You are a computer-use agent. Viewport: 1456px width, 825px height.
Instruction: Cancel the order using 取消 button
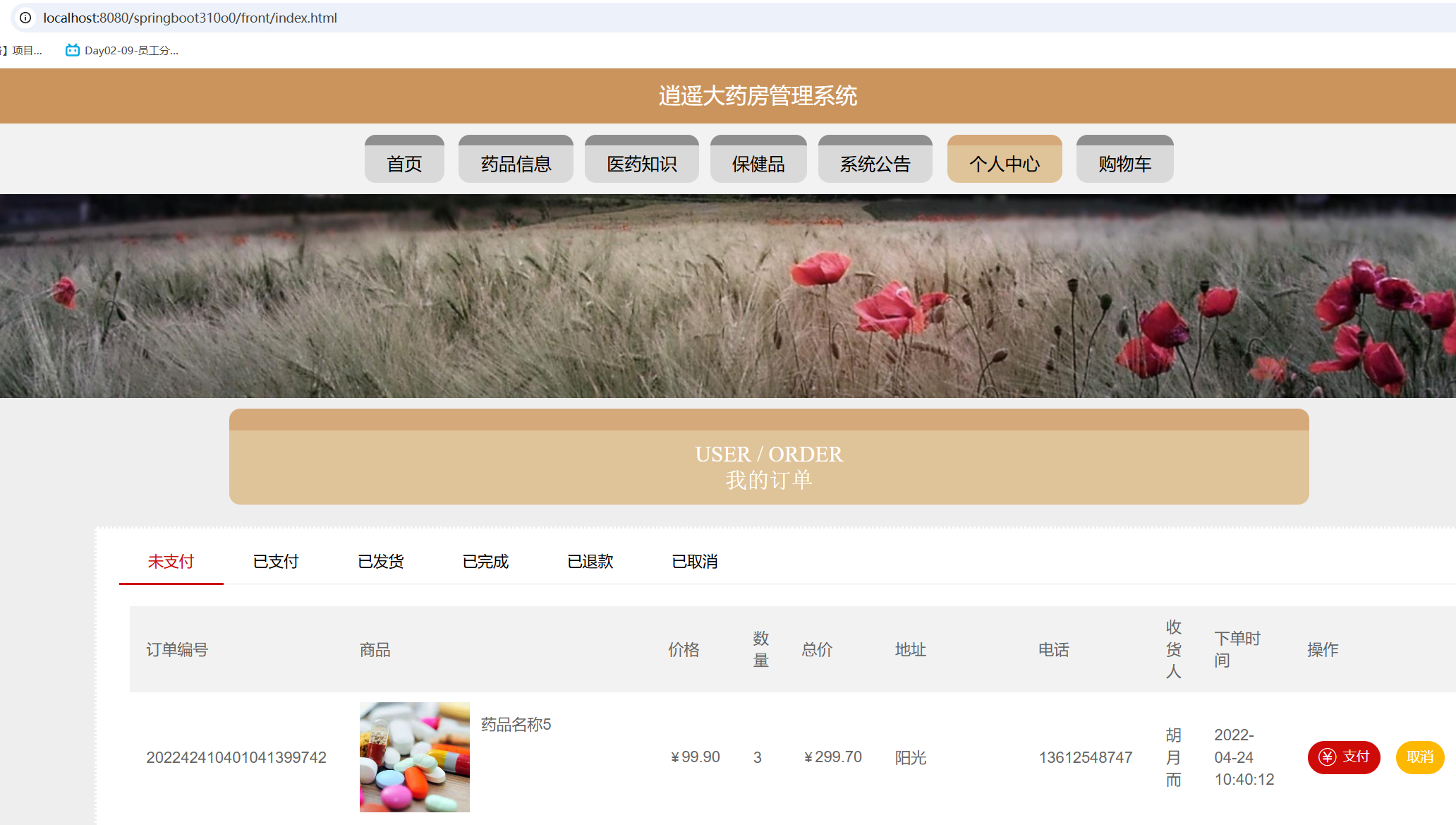coord(1420,757)
